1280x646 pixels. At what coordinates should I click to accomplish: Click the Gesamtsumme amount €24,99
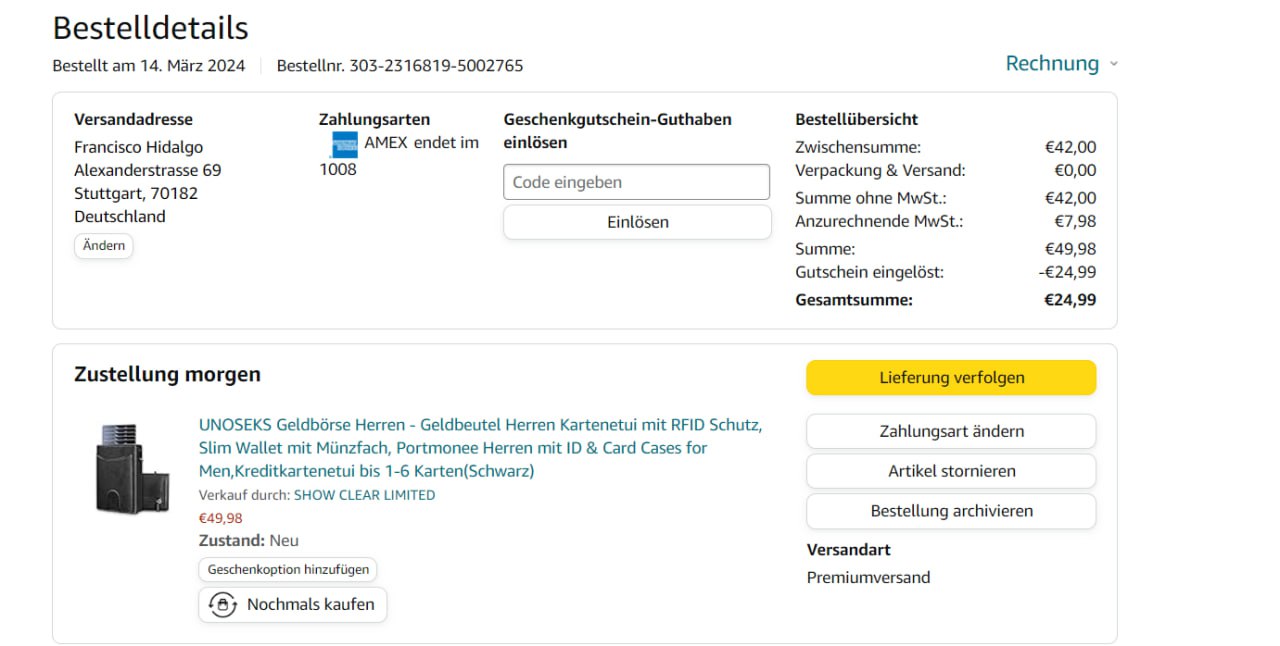1070,299
